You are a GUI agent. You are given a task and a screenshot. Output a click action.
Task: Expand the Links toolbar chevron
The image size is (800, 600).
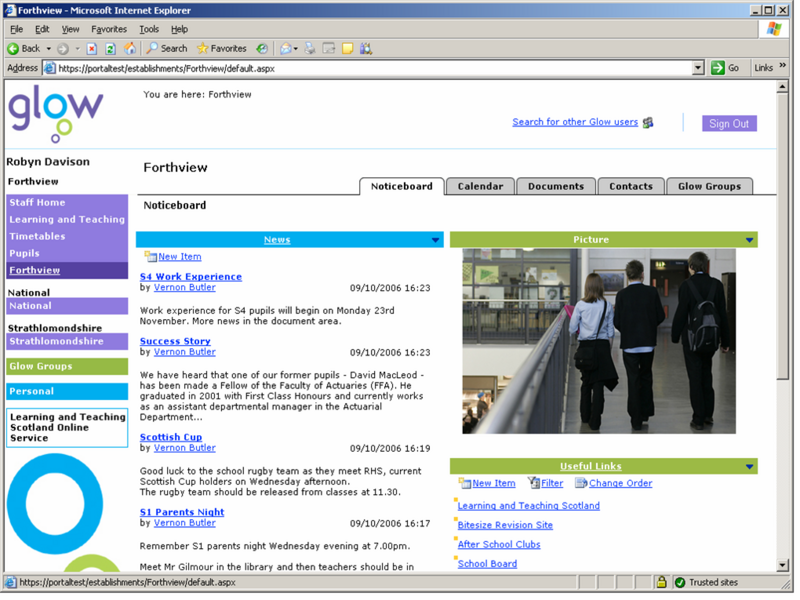coord(783,66)
